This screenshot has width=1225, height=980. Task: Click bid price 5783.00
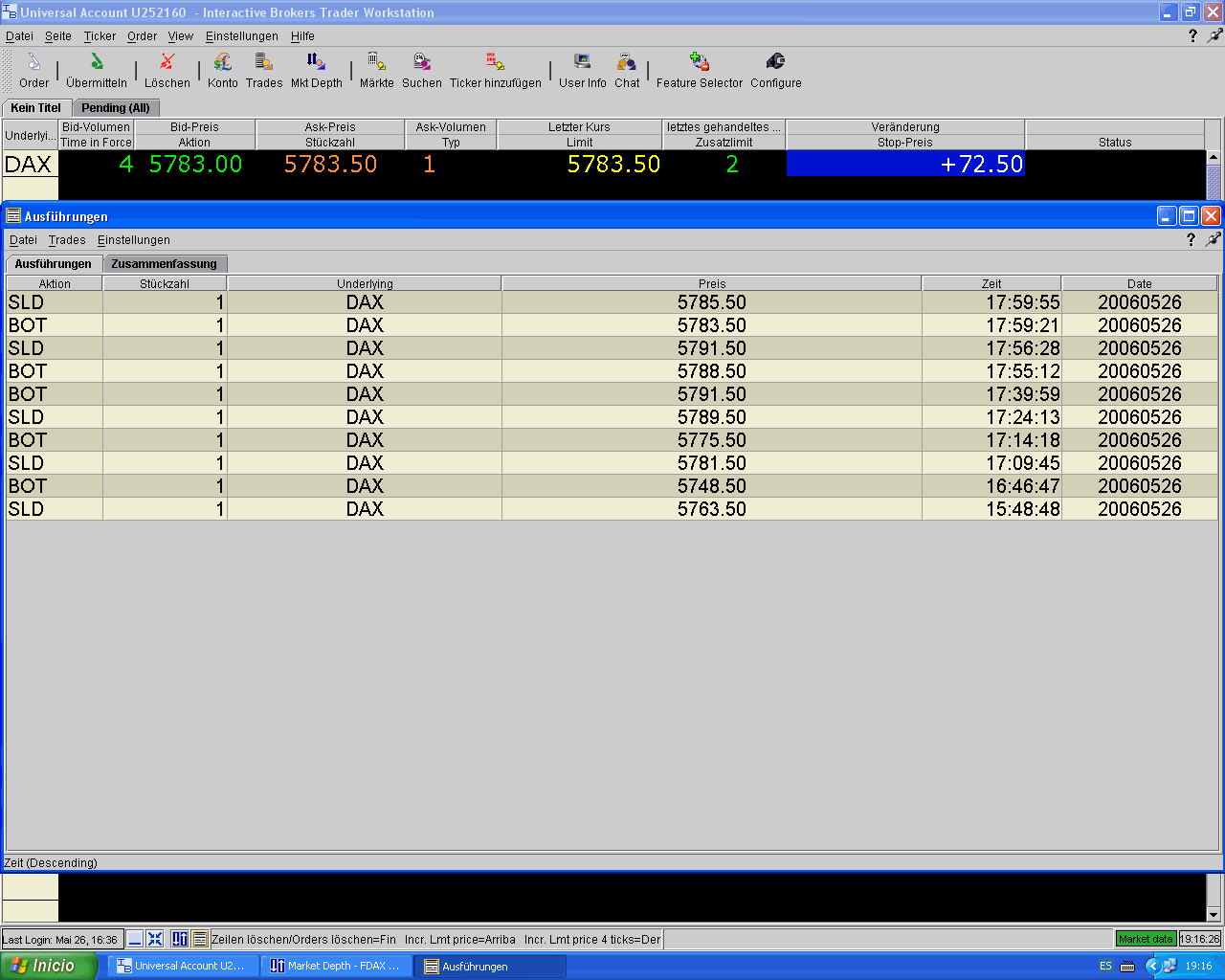tap(195, 165)
